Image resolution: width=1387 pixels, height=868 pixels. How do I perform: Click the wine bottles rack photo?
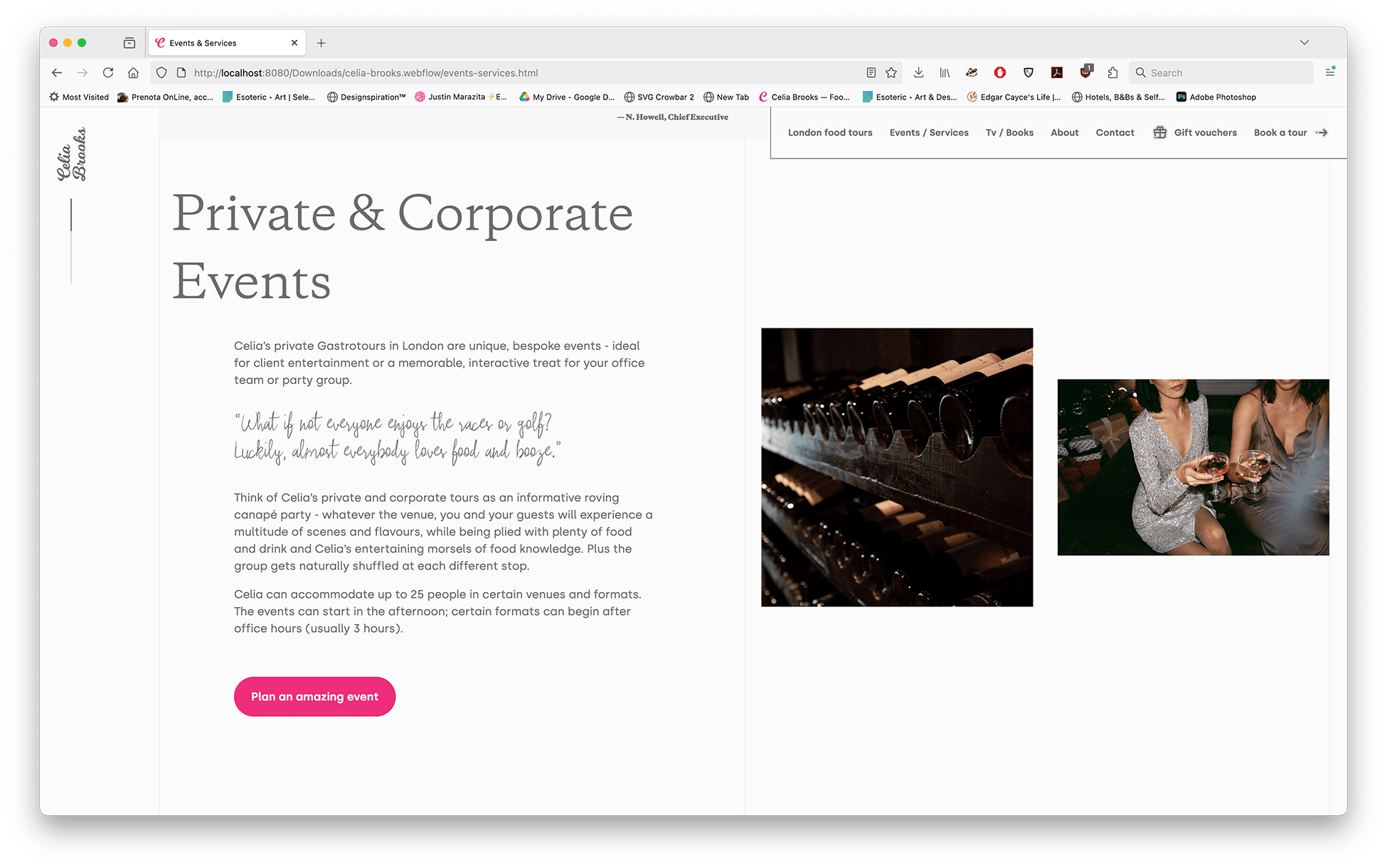(896, 467)
